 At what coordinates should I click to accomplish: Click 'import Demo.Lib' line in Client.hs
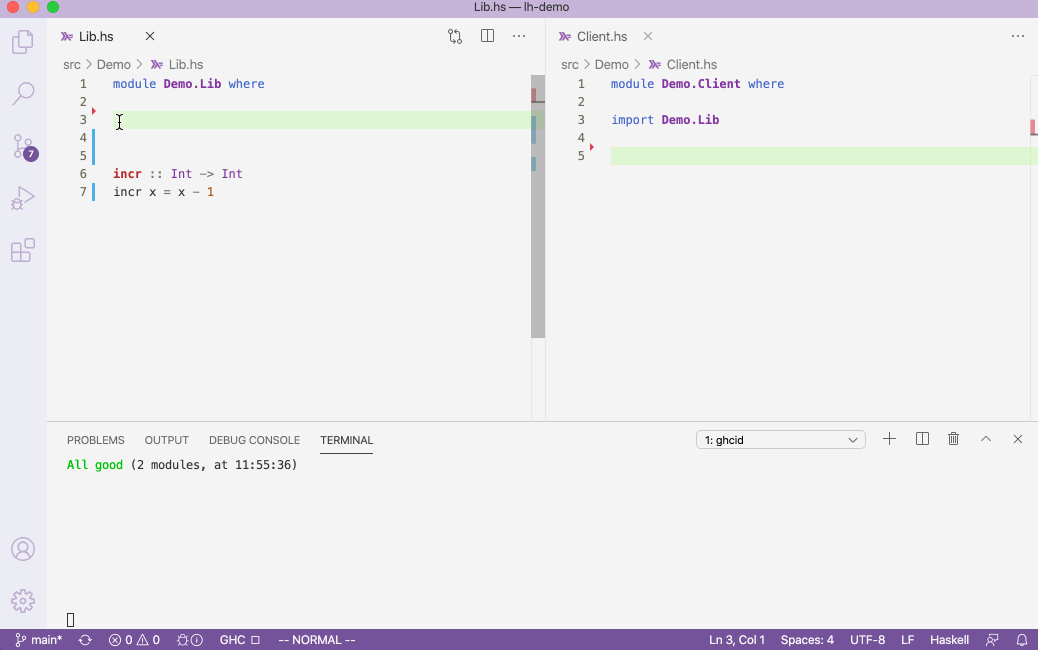(665, 120)
